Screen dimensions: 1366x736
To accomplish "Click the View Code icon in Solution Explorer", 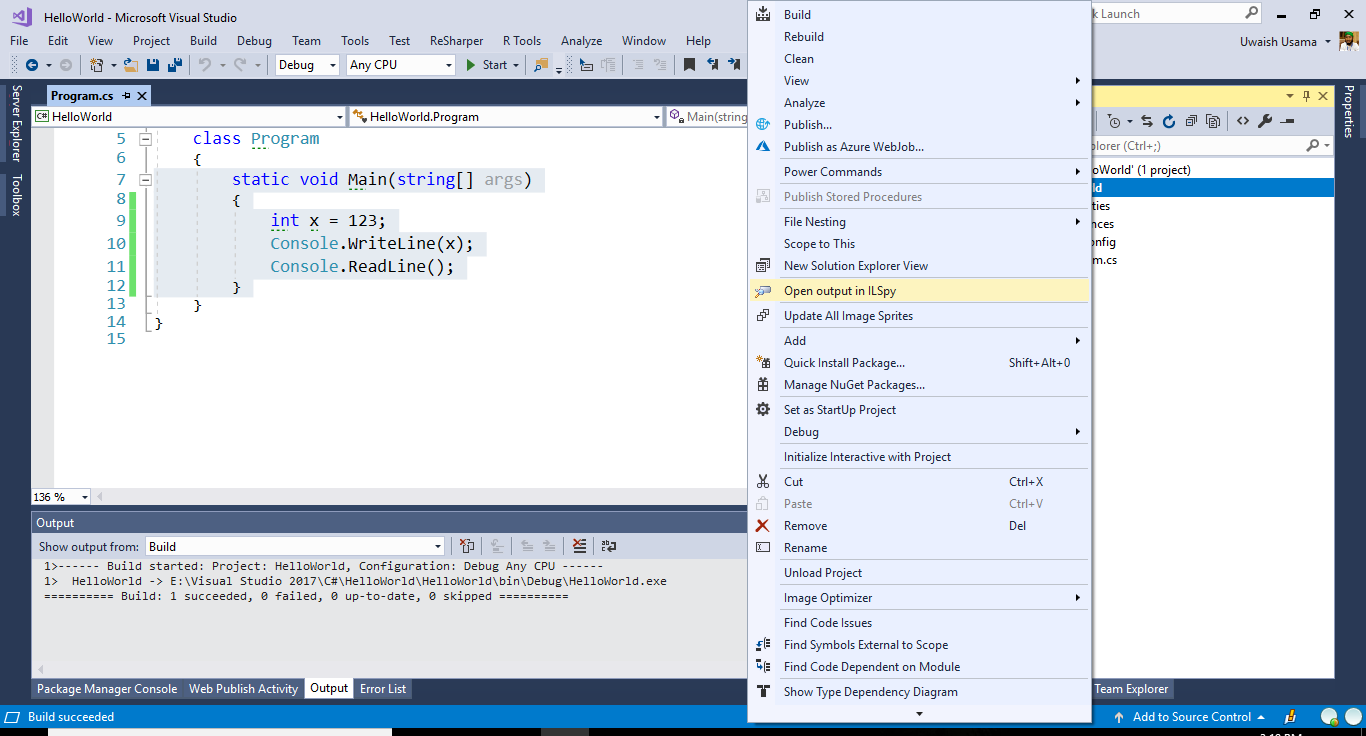I will tap(1243, 121).
